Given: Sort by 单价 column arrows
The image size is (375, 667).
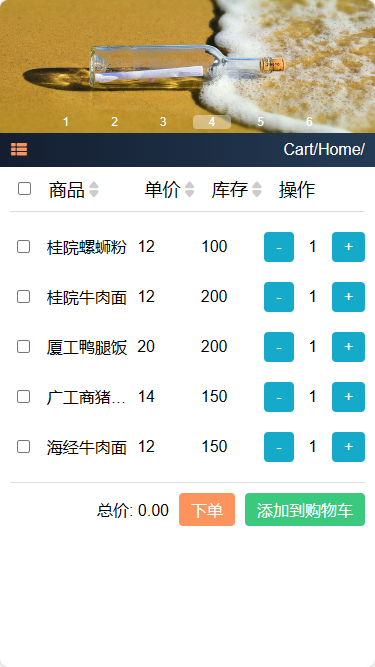Looking at the screenshot, I should 190,190.
